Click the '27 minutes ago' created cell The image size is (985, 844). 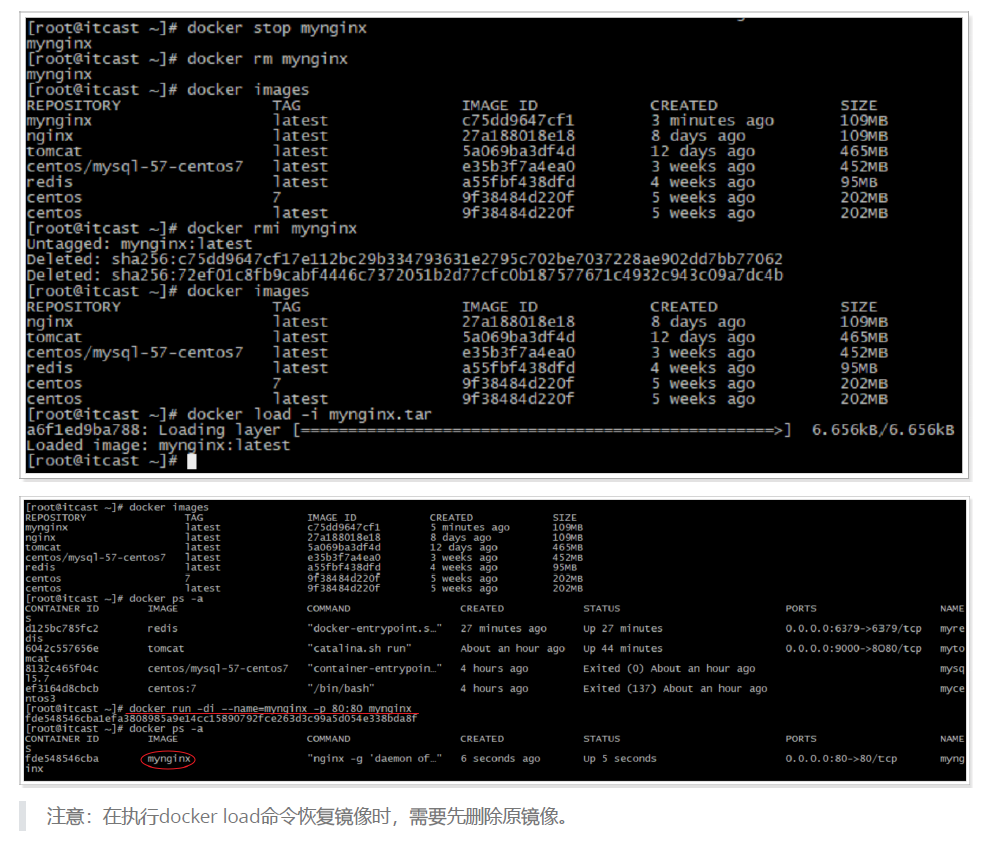click(503, 629)
